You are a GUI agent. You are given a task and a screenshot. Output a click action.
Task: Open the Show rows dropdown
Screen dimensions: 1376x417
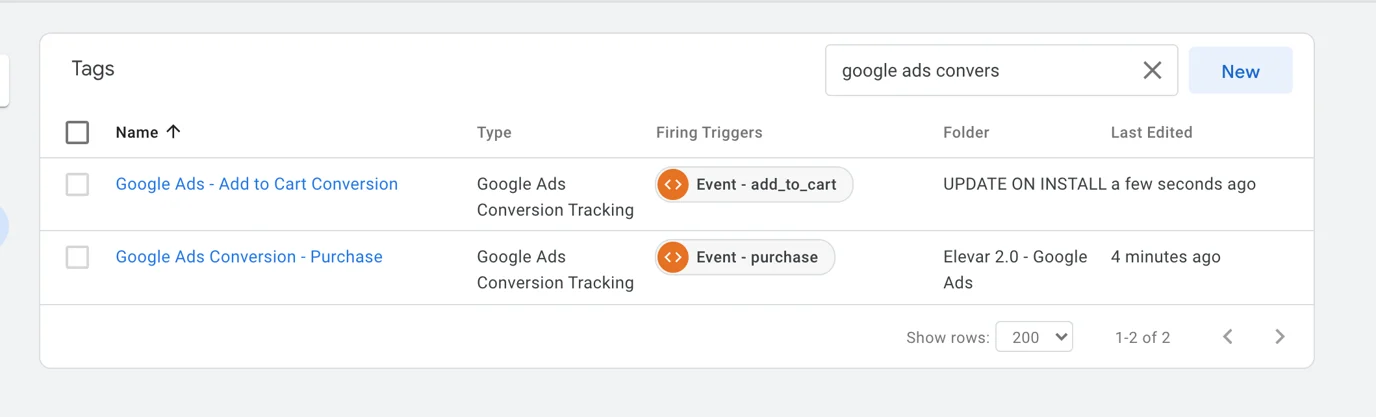tap(1034, 337)
